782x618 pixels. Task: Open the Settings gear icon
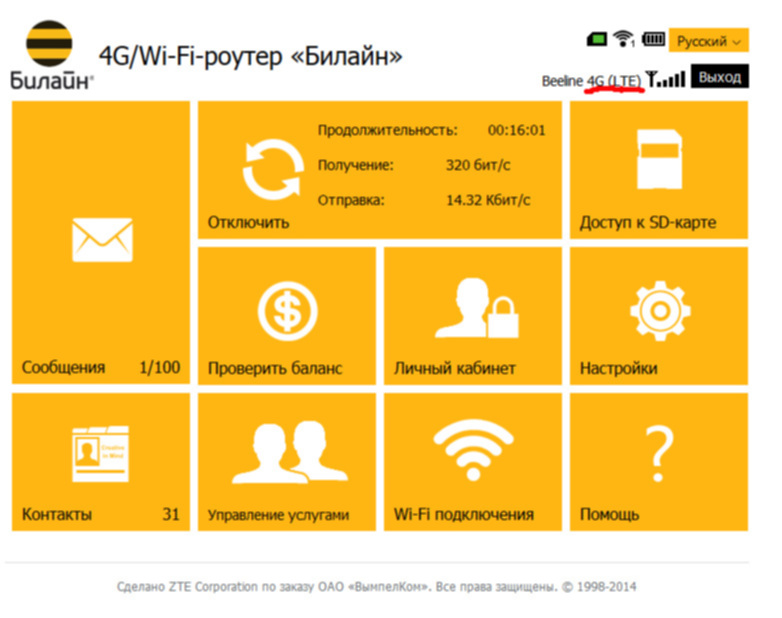pyautogui.click(x=660, y=311)
